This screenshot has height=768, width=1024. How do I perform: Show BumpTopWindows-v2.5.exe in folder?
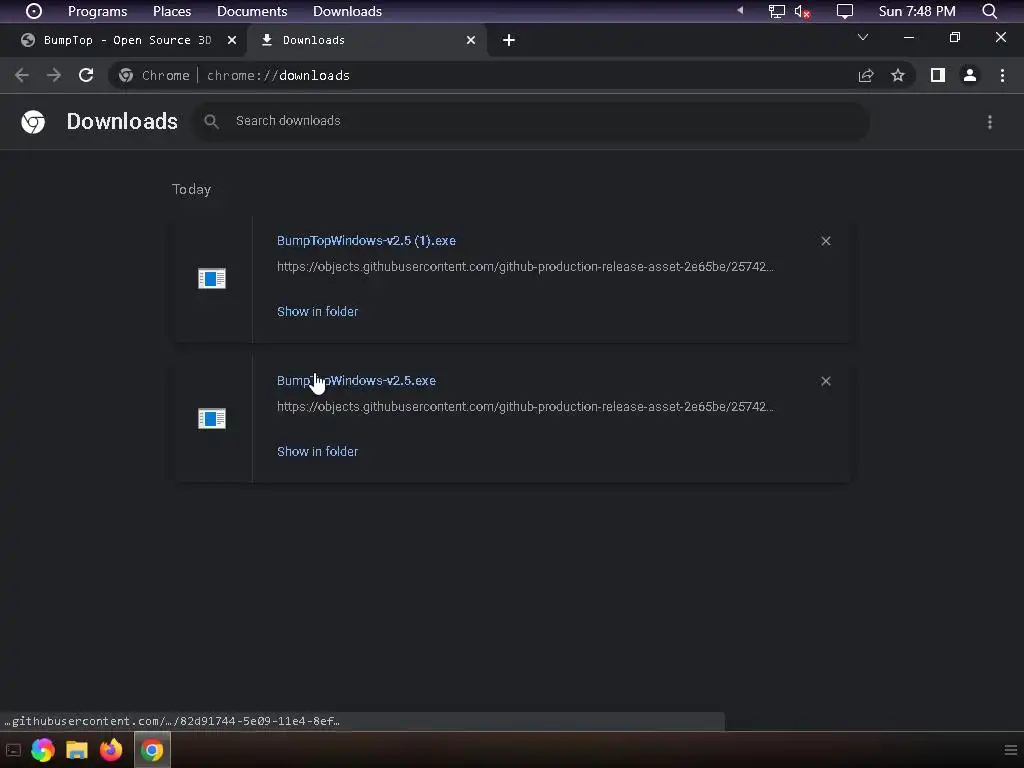click(x=317, y=451)
